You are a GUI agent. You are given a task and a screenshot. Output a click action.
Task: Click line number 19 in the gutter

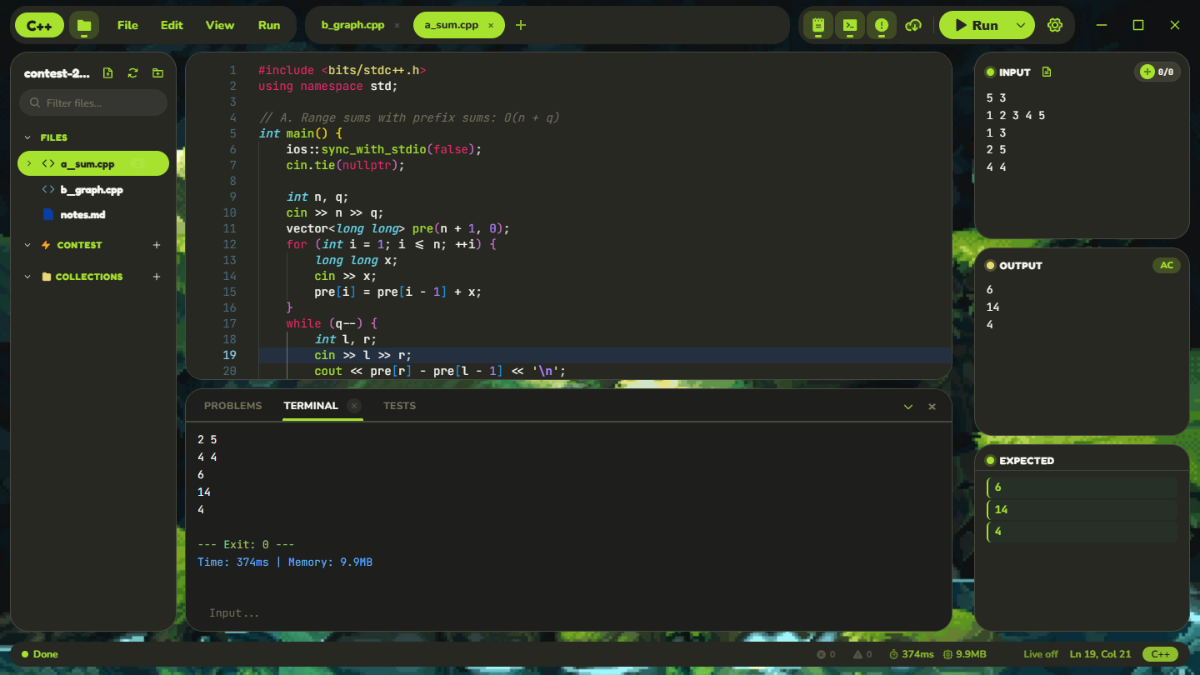pos(230,355)
